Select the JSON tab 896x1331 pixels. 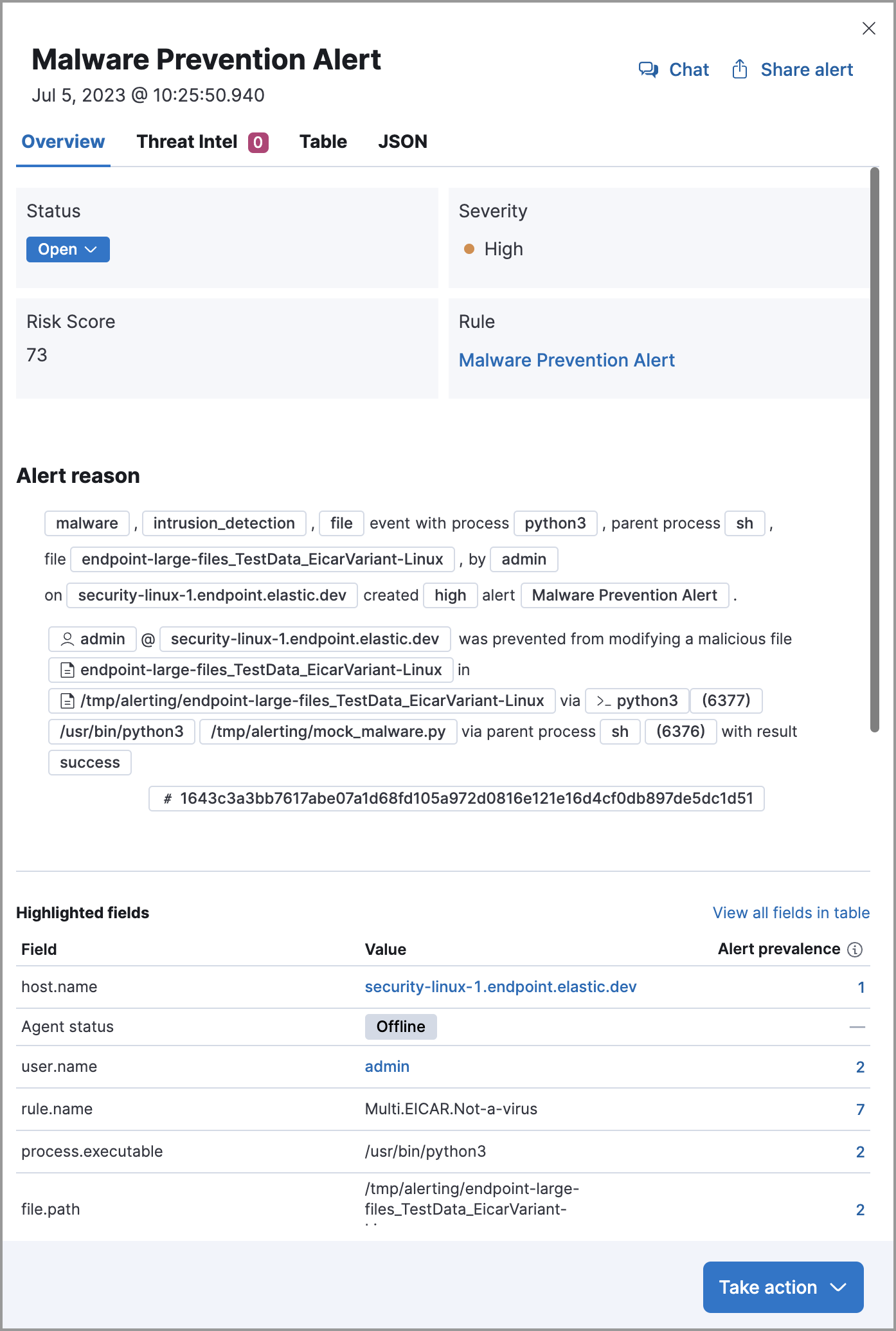402,141
